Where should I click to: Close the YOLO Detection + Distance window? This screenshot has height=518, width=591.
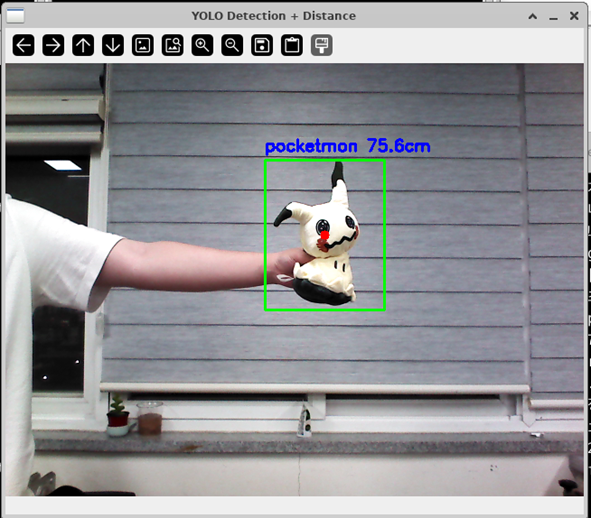tap(574, 16)
